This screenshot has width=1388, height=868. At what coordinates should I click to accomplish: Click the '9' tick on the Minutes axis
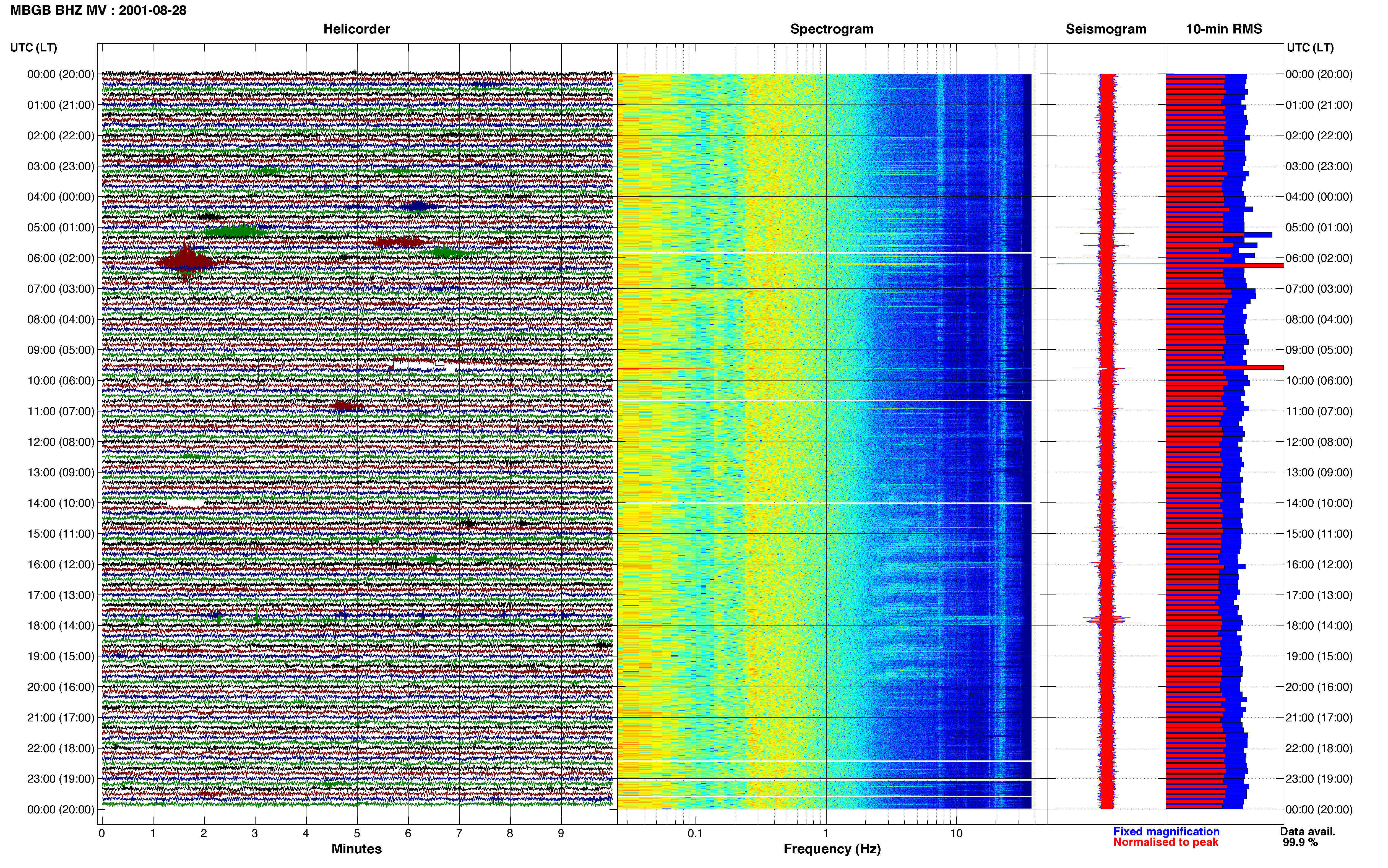click(x=561, y=833)
